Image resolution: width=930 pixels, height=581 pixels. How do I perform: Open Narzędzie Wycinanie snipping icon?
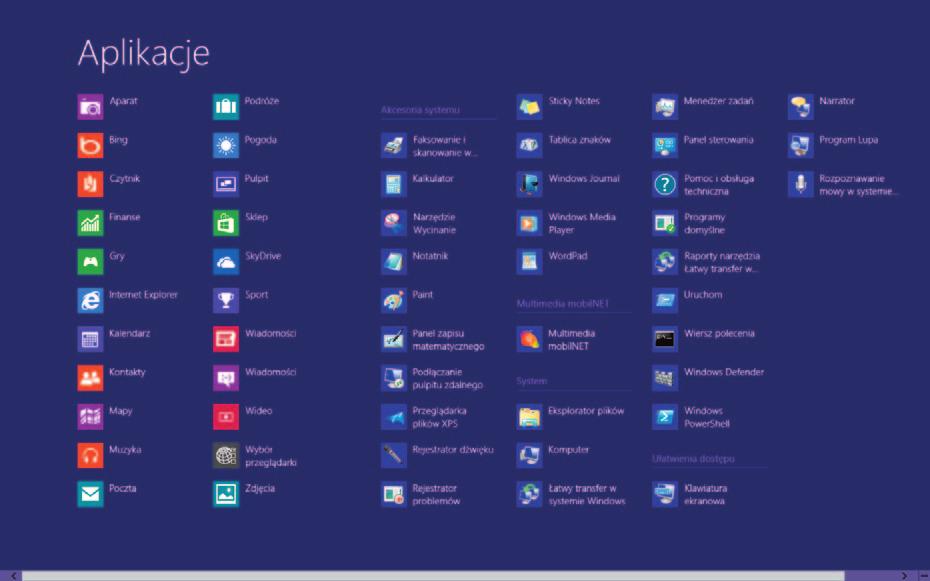click(394, 223)
